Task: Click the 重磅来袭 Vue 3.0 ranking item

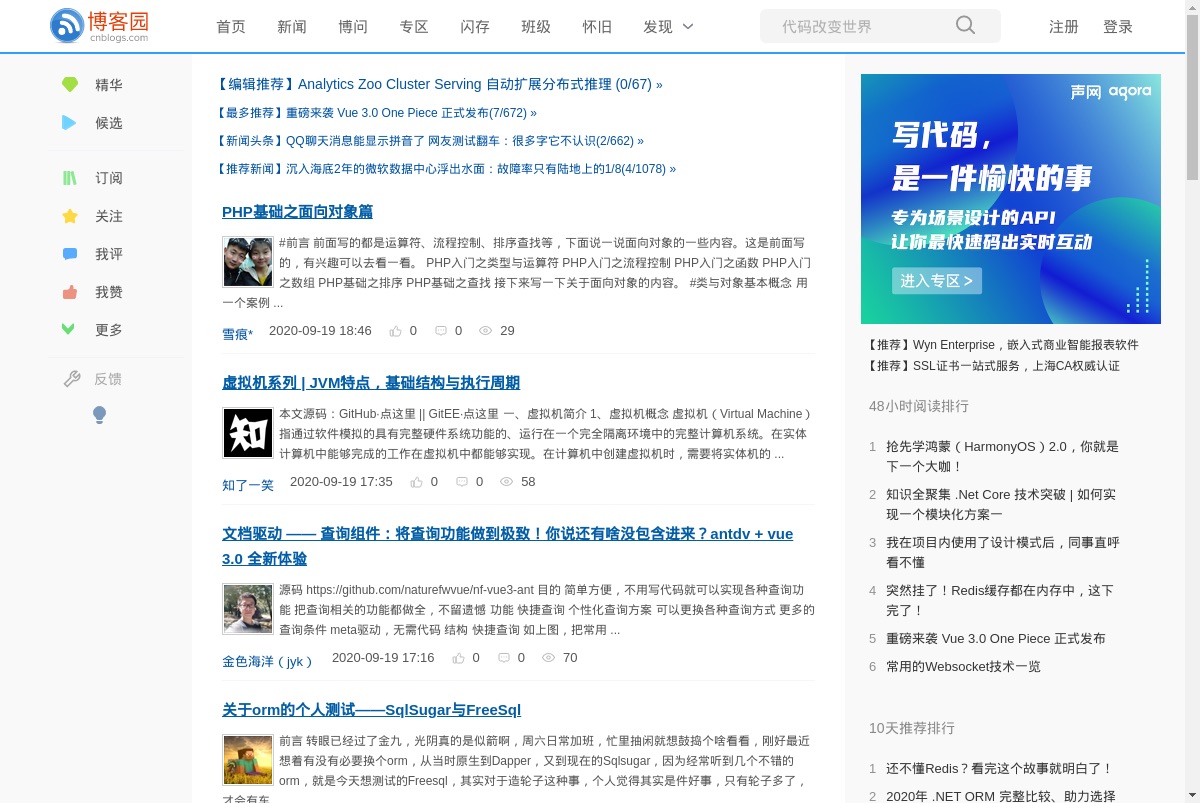Action: pos(996,638)
